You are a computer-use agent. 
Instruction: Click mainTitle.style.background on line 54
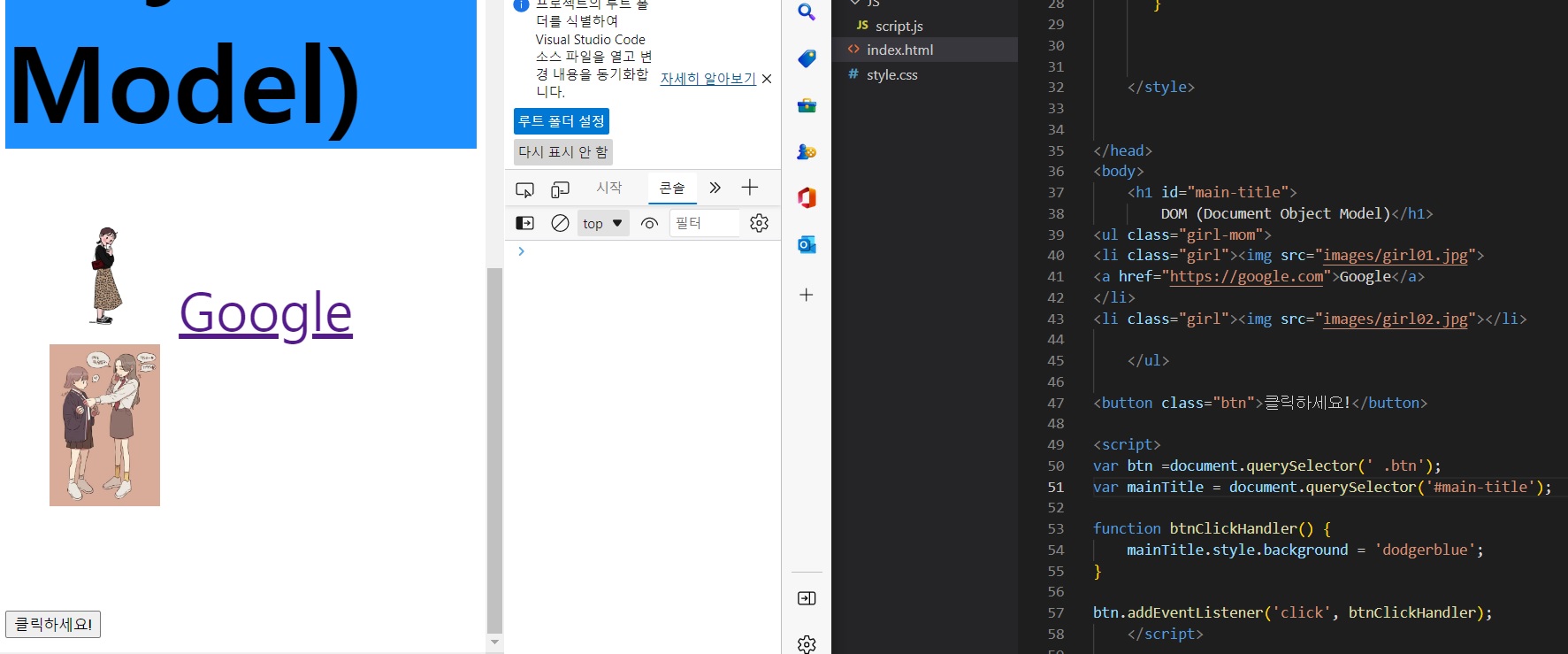[1237, 550]
